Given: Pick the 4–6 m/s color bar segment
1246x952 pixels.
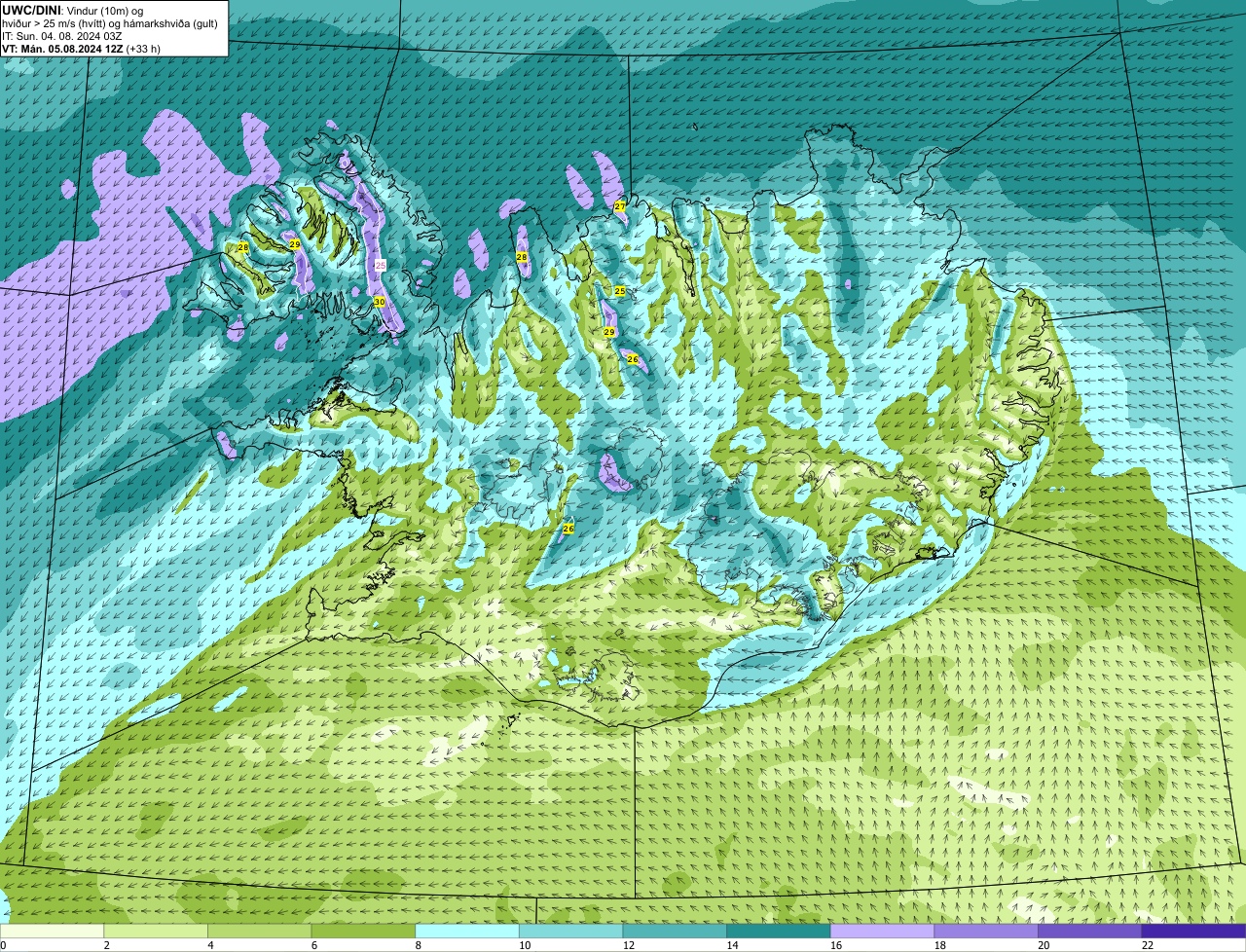Looking at the screenshot, I should [260, 931].
